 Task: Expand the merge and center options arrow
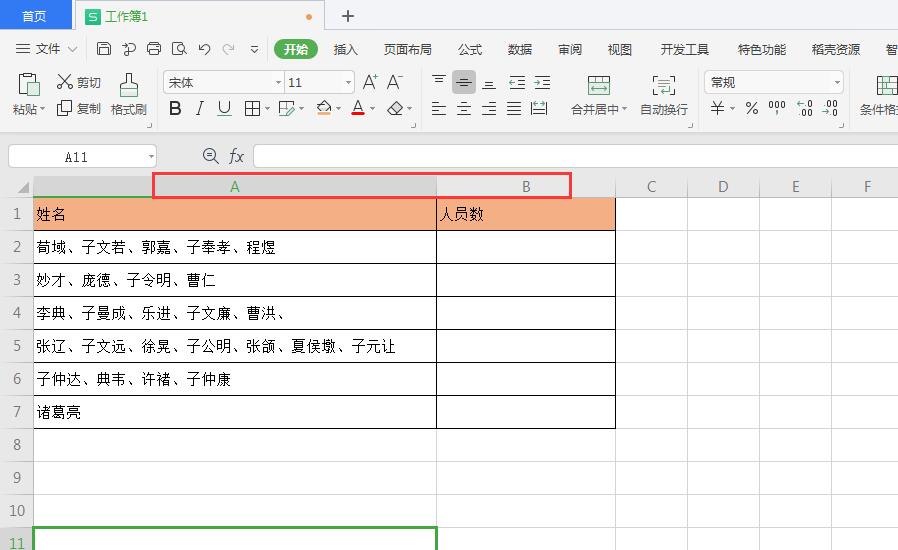pos(624,109)
